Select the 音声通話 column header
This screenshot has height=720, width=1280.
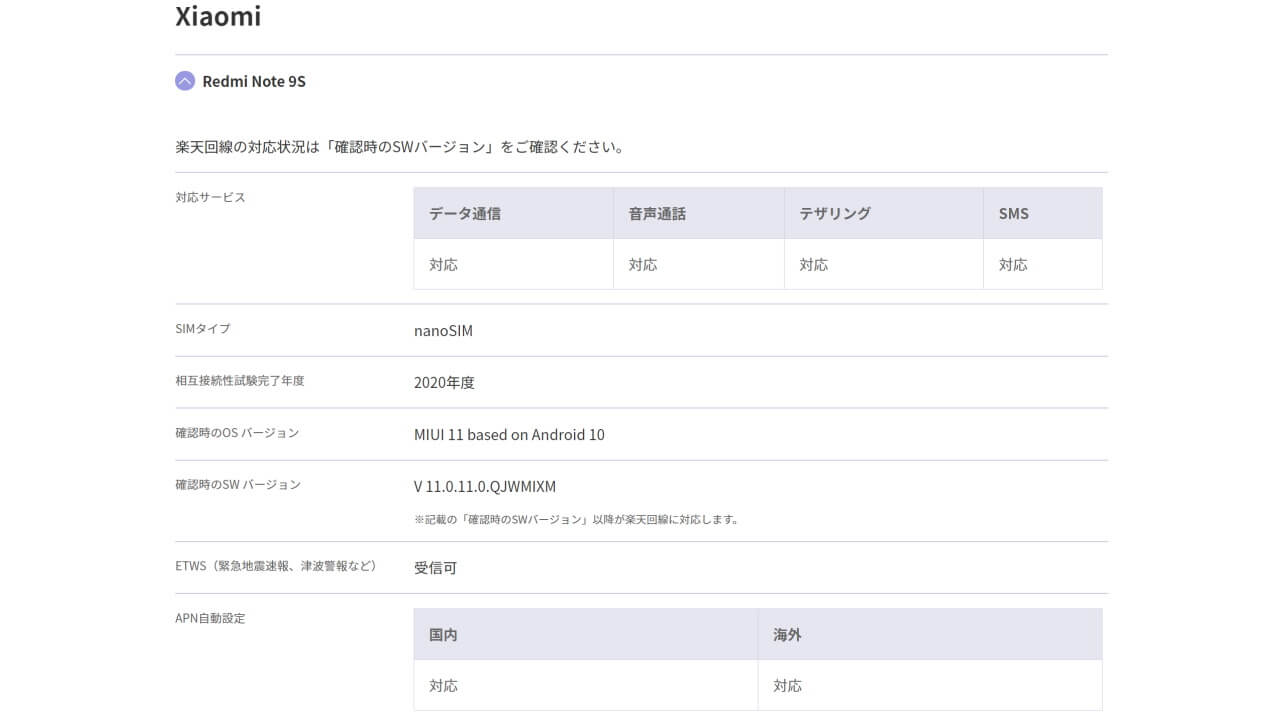tap(657, 213)
